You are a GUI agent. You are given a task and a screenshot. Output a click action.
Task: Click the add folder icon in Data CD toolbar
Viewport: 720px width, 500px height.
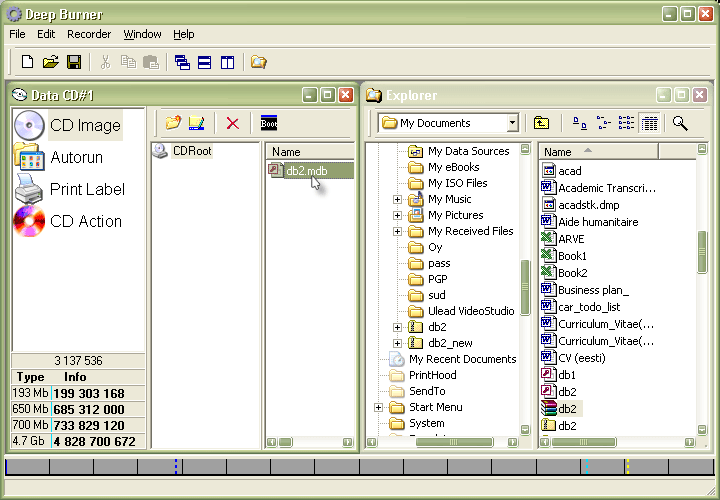(x=173, y=123)
